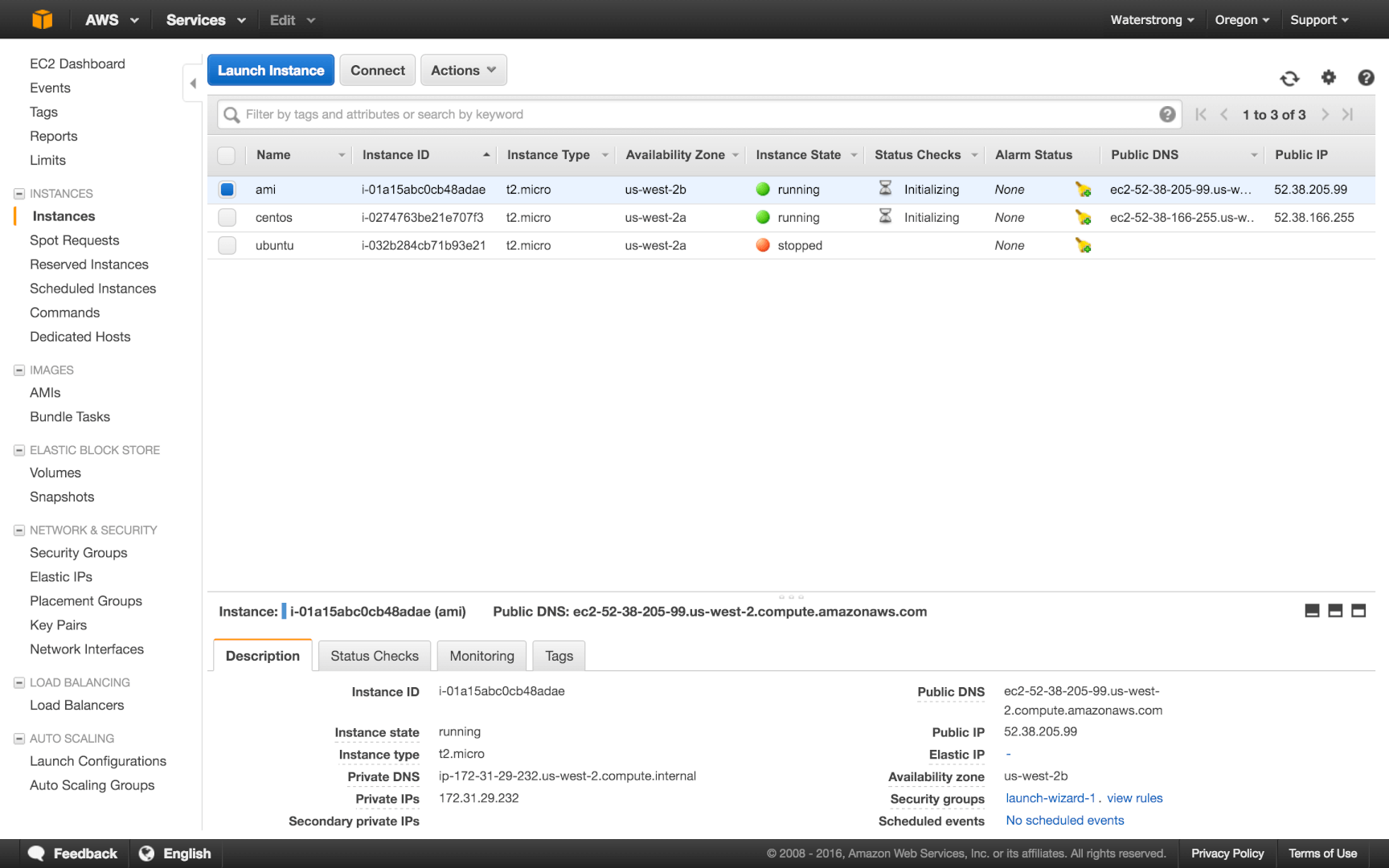Click hourglass status icon for centos
This screenshot has height=868, width=1389.
[x=885, y=216]
